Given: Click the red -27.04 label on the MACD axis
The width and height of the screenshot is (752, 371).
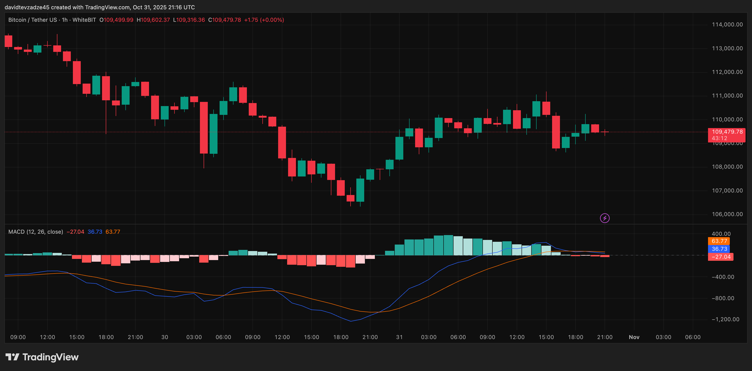Looking at the screenshot, I should tap(720, 257).
